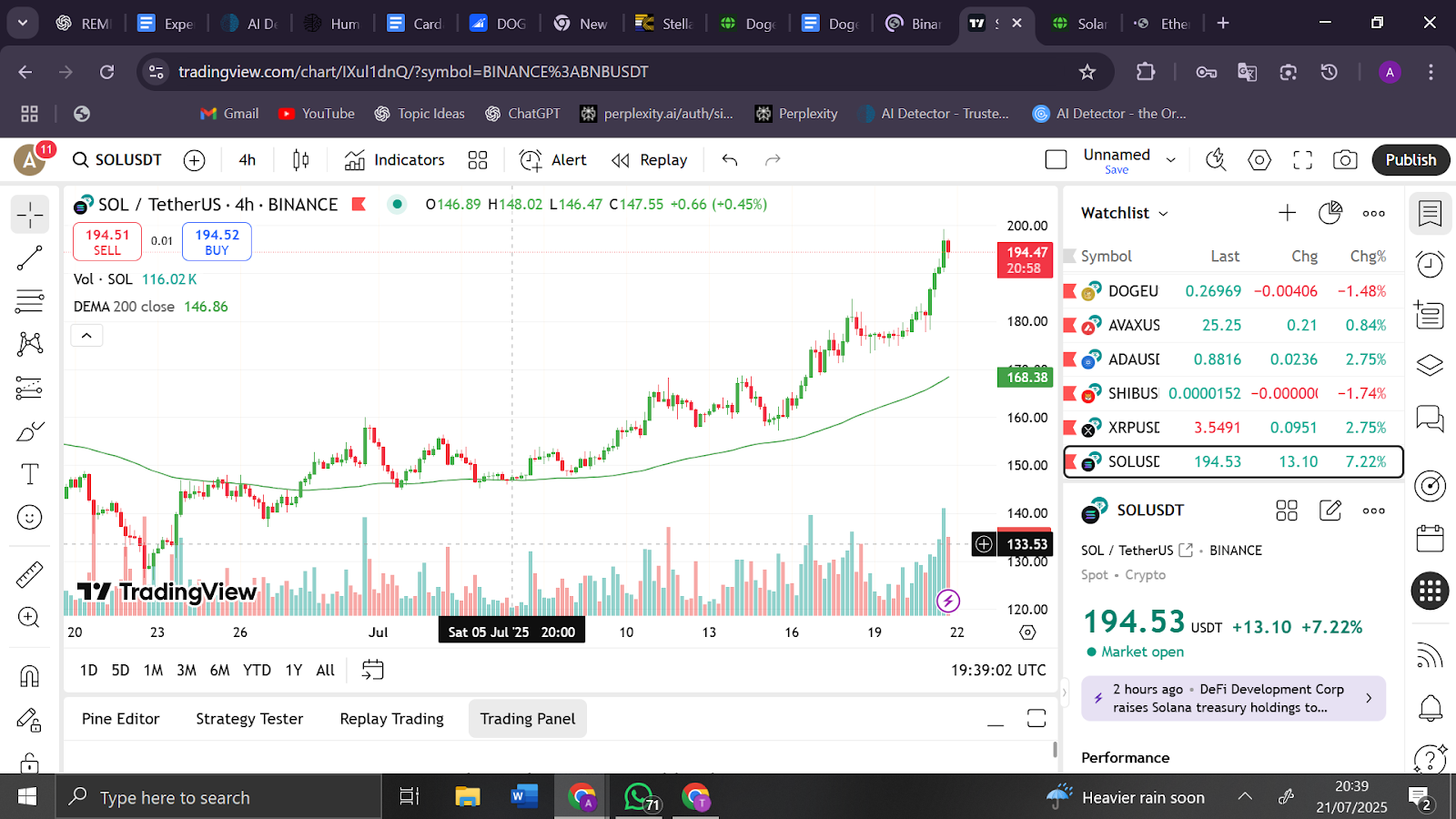This screenshot has height=819, width=1456.
Task: Open candlestick chart type selector
Action: (x=301, y=160)
